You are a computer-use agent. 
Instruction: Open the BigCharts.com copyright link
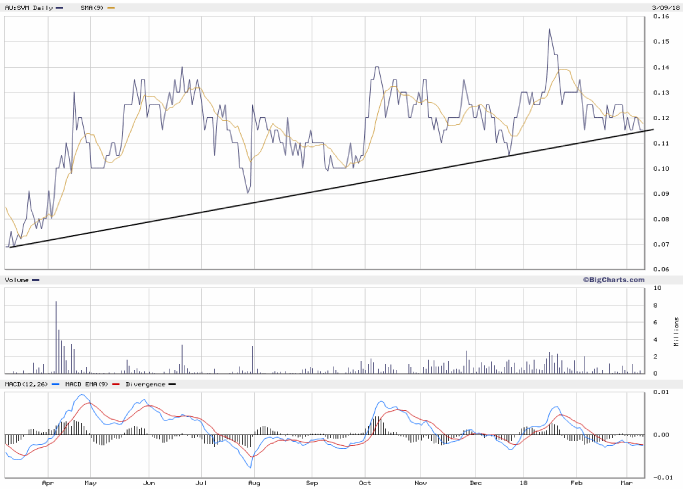[x=614, y=280]
